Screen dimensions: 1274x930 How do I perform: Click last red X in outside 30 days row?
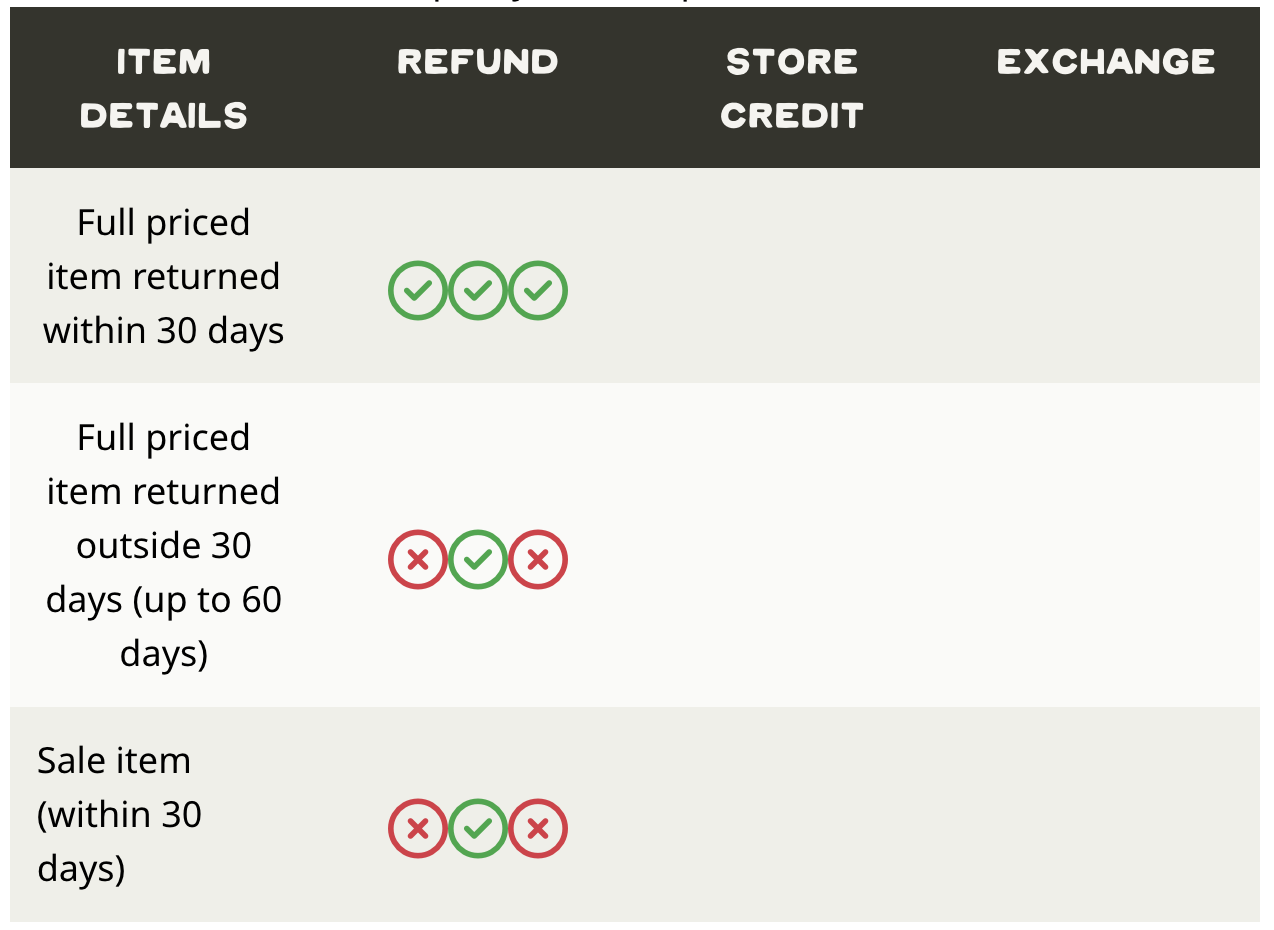click(x=538, y=559)
